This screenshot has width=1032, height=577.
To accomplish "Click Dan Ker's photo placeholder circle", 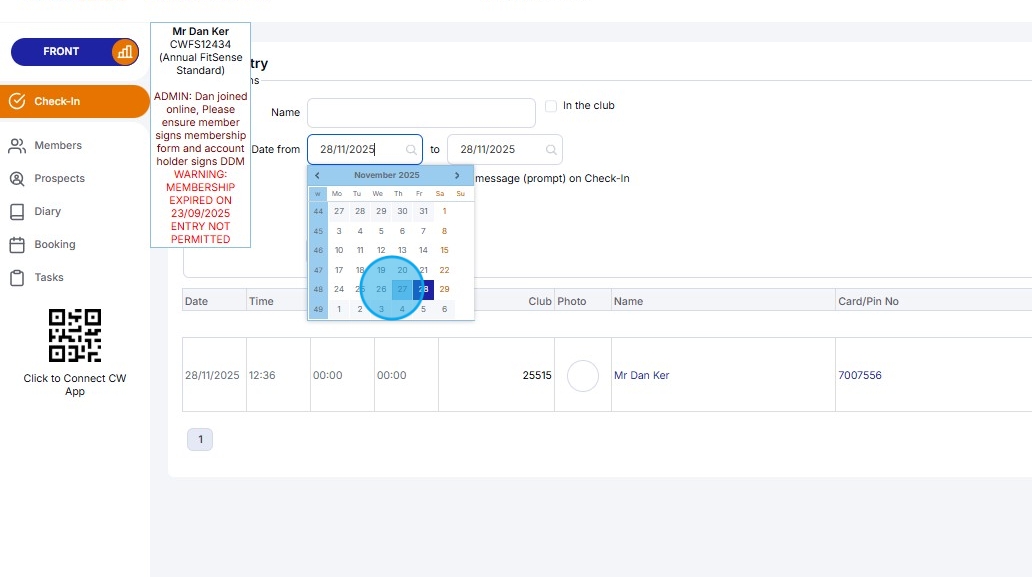I will 582,376.
